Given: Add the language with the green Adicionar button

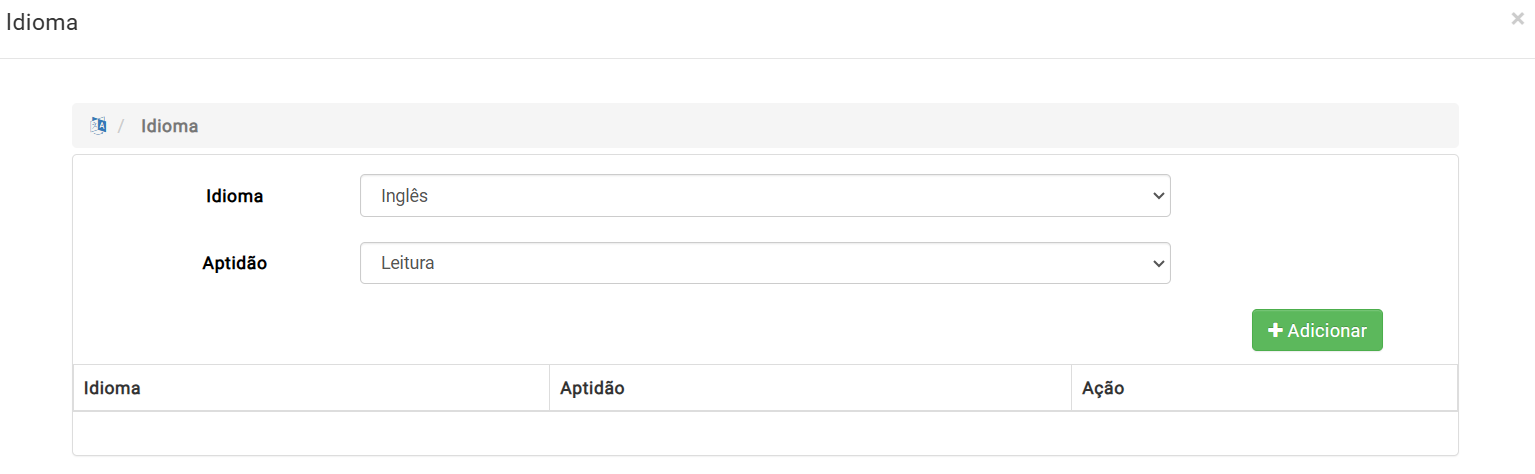Looking at the screenshot, I should tap(1317, 330).
